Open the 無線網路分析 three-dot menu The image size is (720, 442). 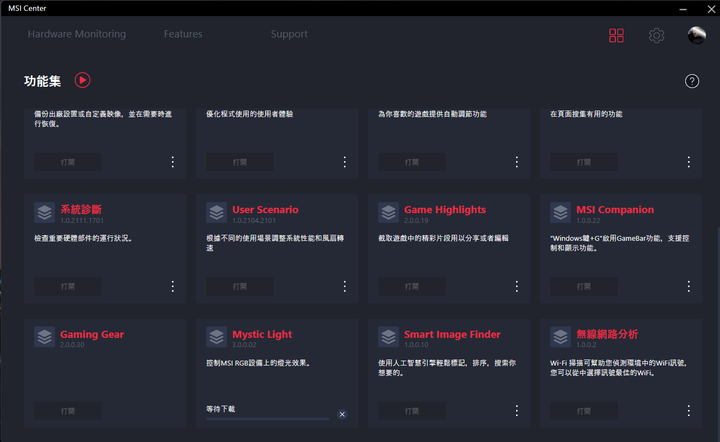click(x=688, y=411)
